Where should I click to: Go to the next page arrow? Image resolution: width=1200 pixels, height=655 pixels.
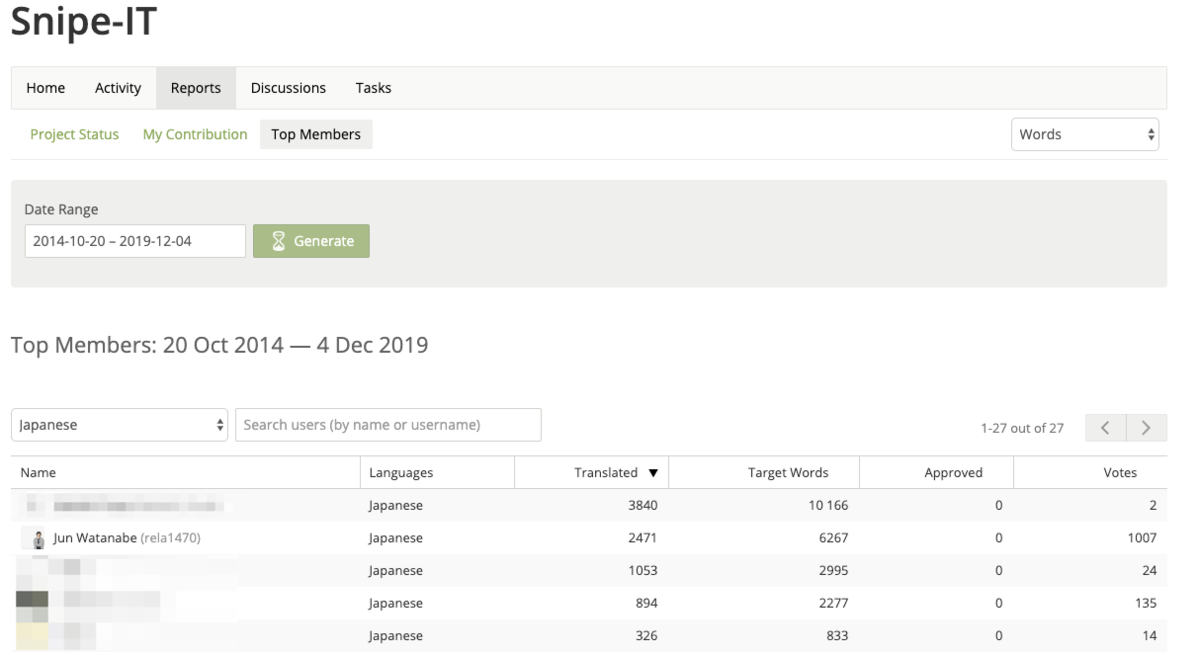(x=1146, y=428)
